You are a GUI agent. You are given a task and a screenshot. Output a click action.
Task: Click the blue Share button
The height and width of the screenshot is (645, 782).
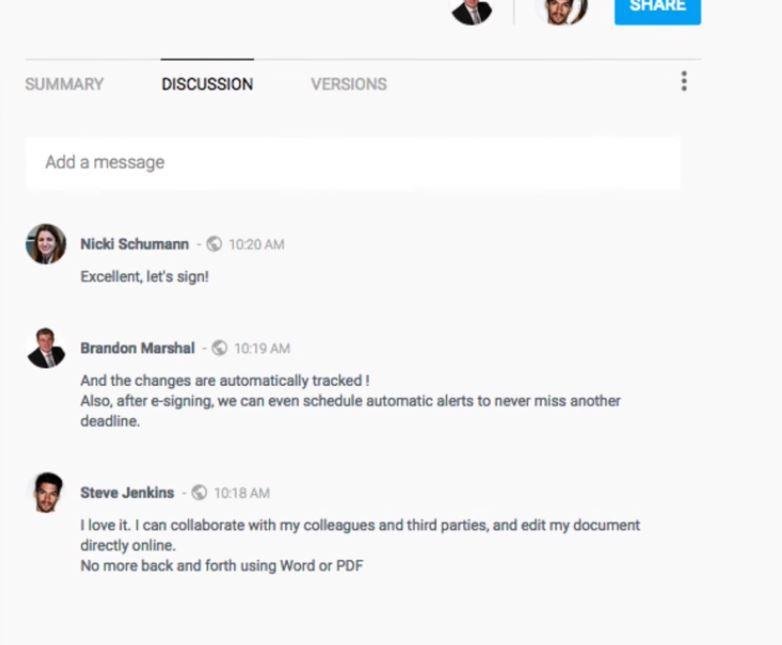click(x=657, y=11)
